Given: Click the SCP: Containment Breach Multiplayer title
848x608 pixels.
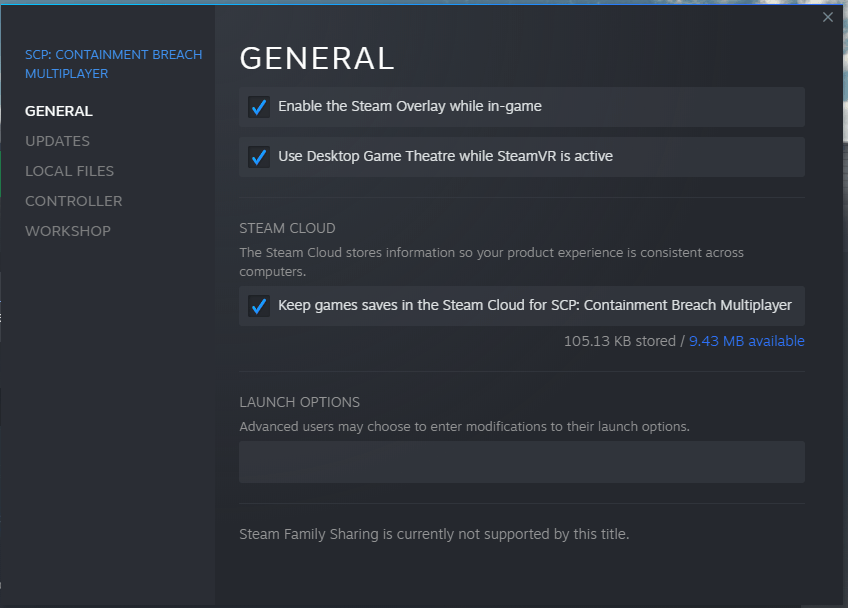Looking at the screenshot, I should (113, 64).
